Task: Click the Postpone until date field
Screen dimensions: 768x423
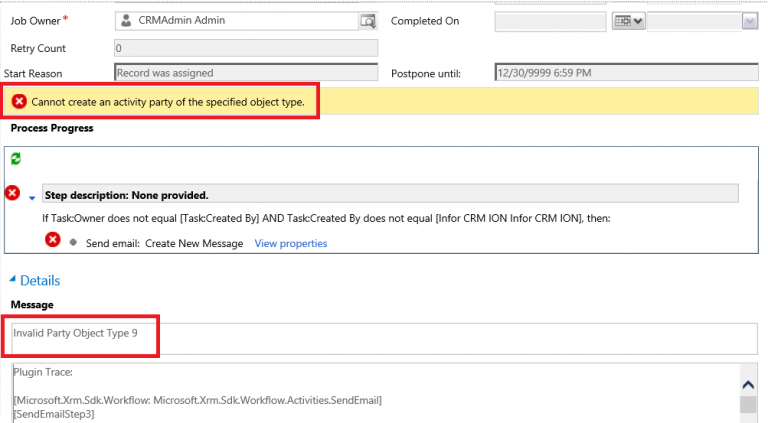Action: tap(626, 72)
